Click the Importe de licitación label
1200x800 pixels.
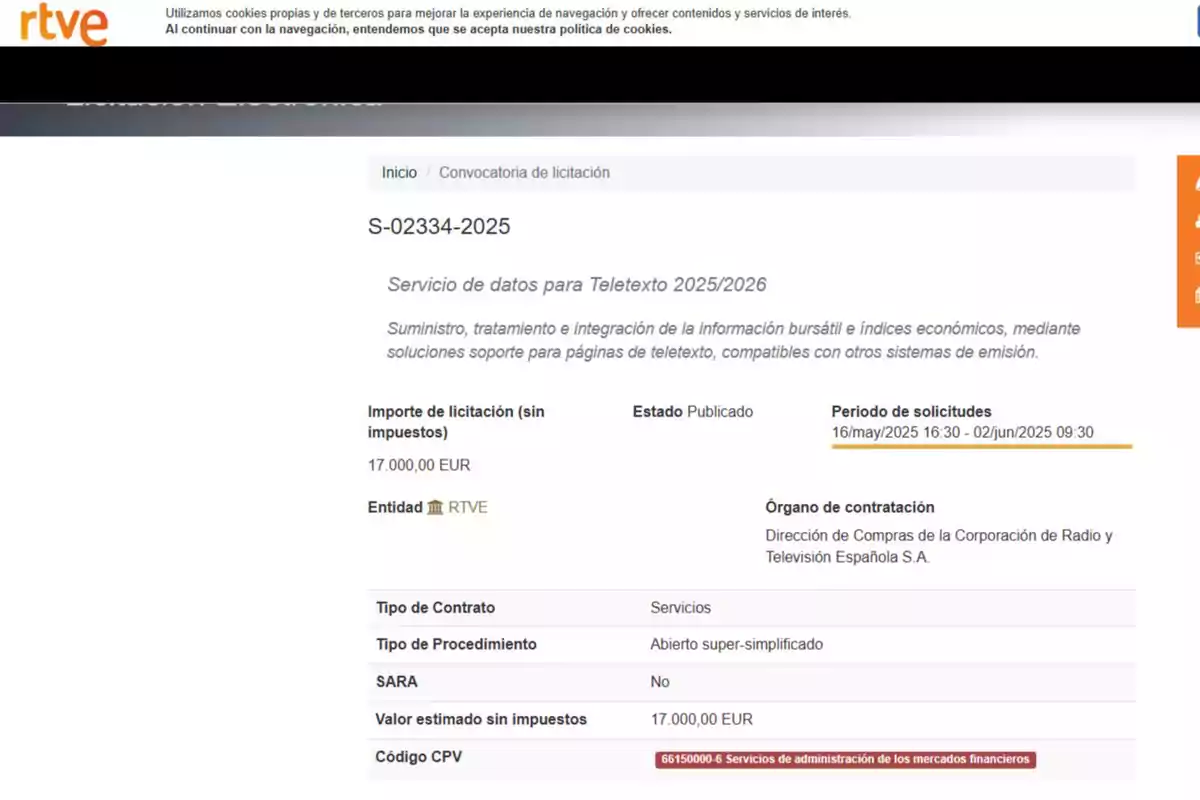[456, 422]
